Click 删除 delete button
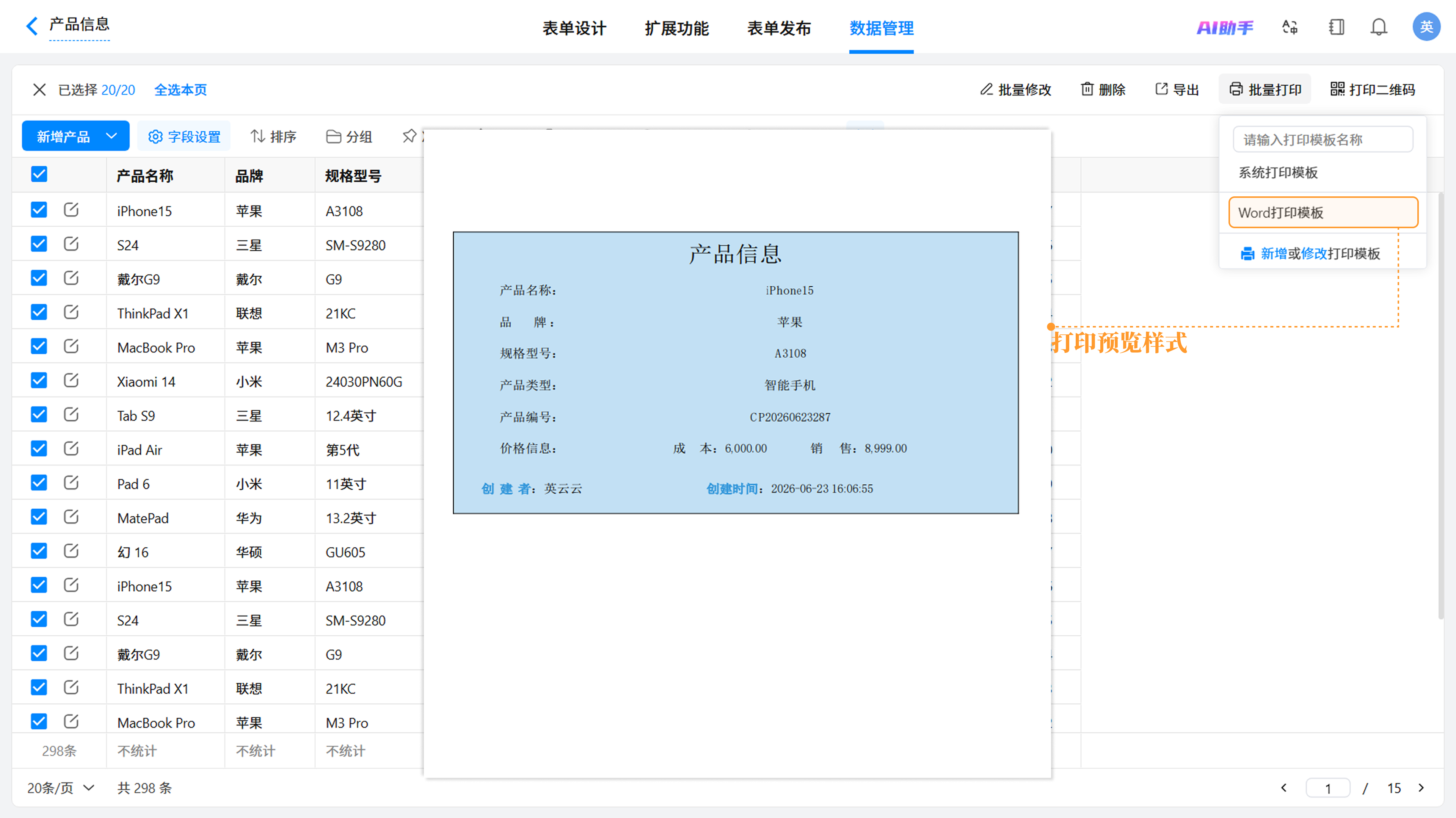This screenshot has width=1456, height=818. pos(1103,89)
